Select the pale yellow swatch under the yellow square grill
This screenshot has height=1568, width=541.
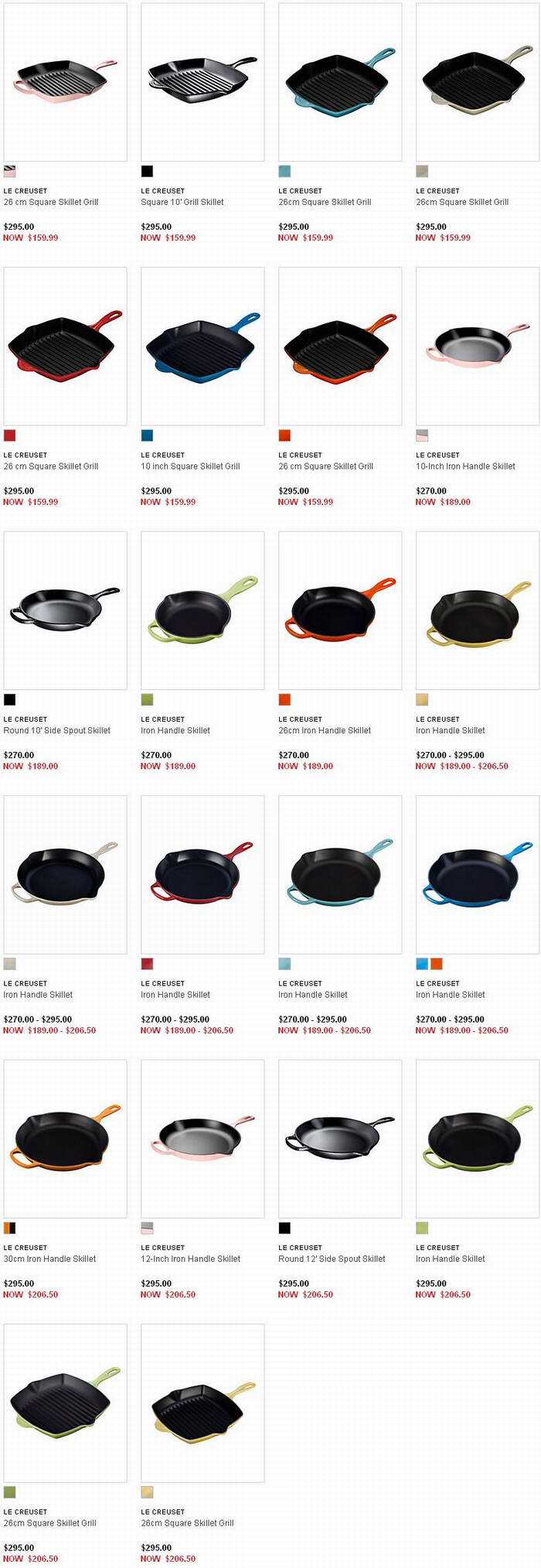(x=147, y=1492)
